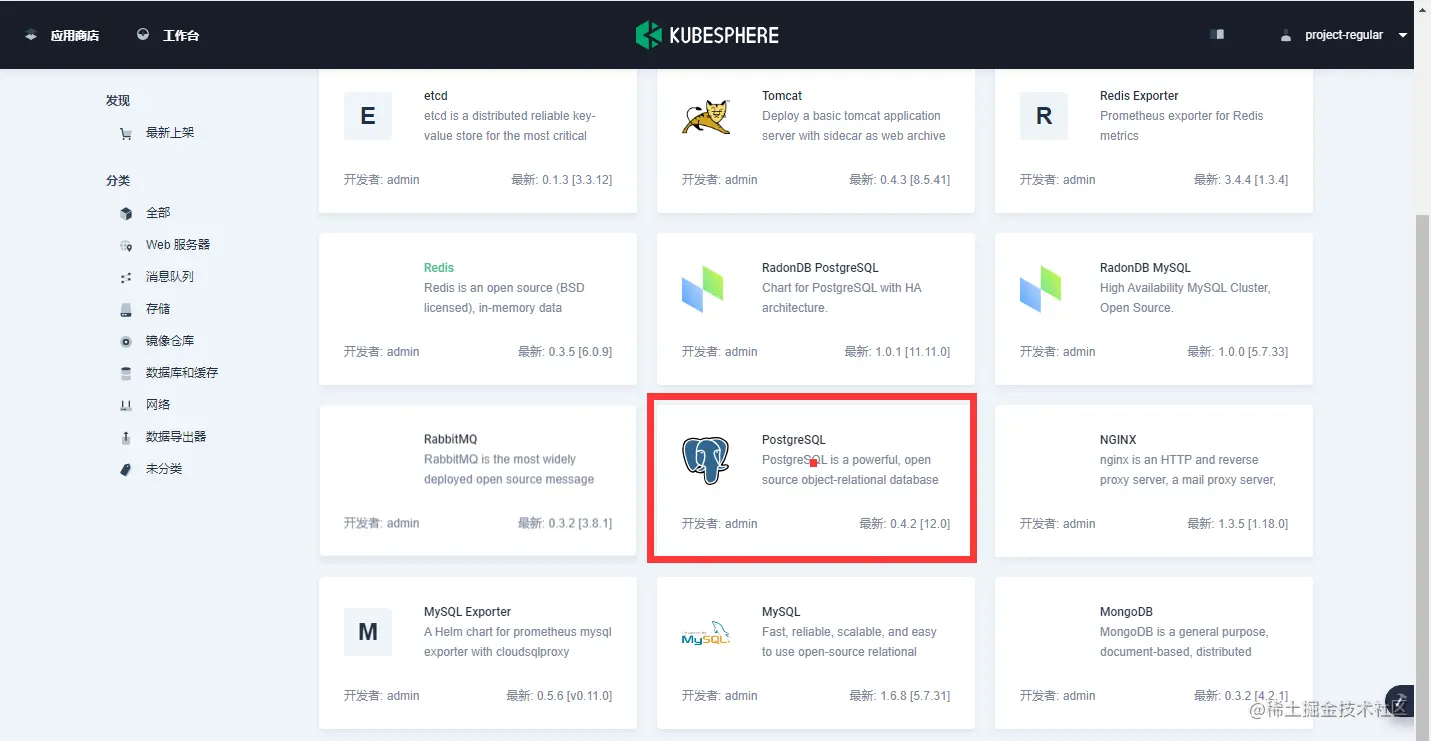
Task: Open the Tomcat app title
Action: 782,96
